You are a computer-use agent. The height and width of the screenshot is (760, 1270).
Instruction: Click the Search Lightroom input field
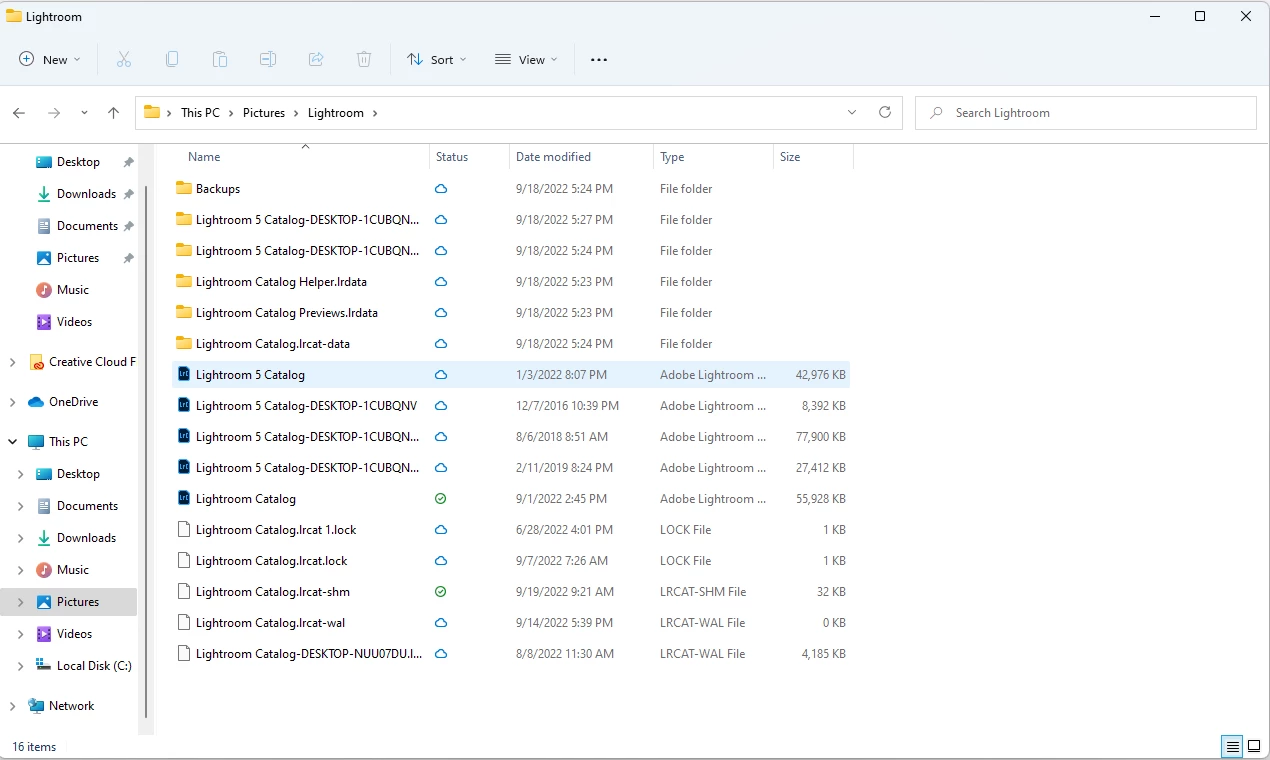point(1086,113)
